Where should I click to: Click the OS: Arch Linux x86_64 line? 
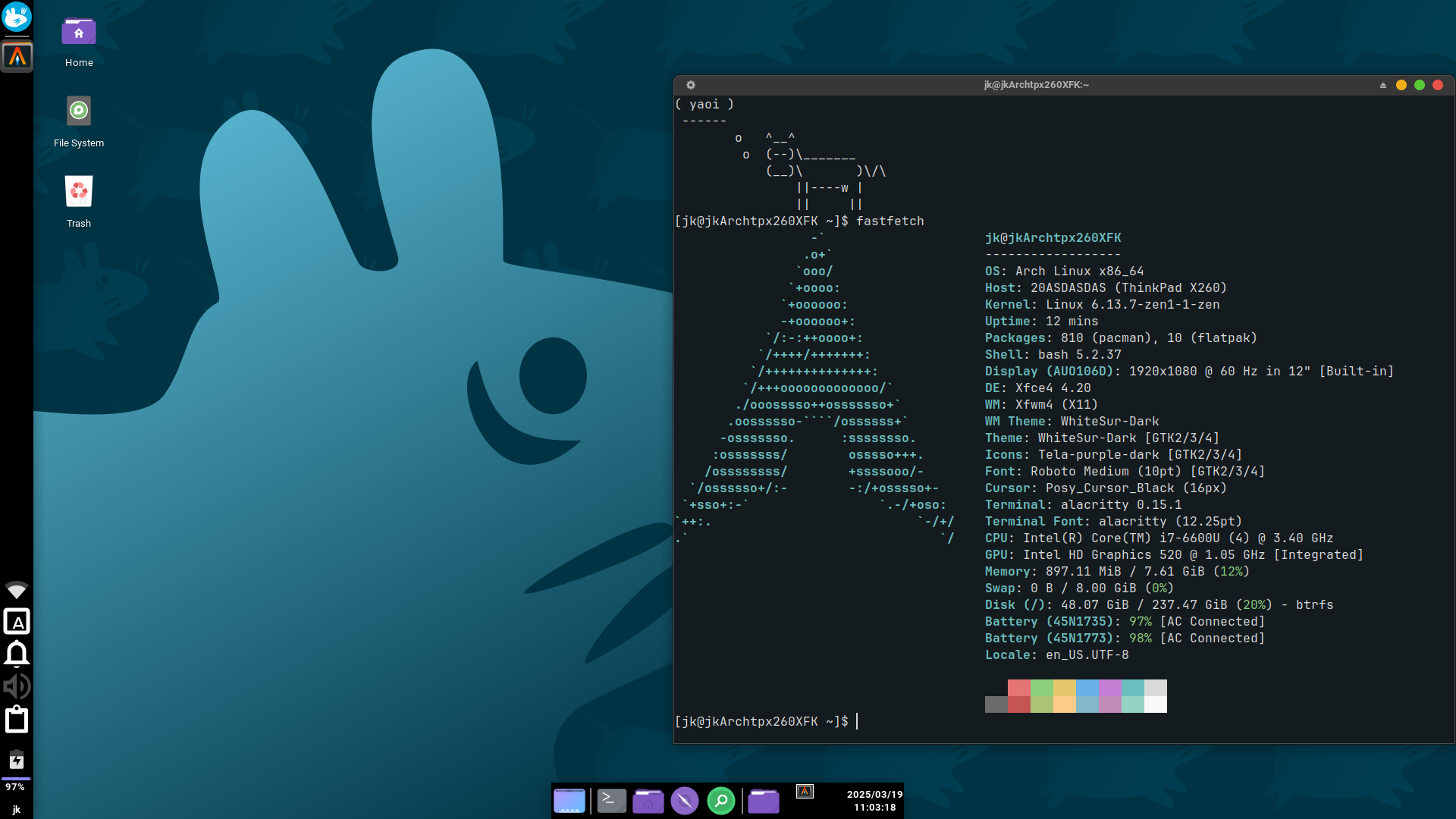[x=1064, y=271]
